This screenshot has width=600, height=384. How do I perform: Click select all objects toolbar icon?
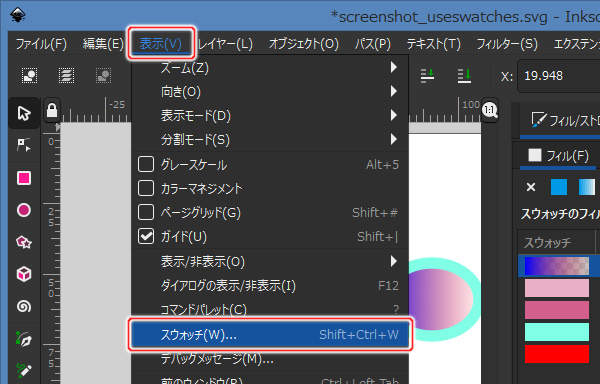tap(29, 75)
